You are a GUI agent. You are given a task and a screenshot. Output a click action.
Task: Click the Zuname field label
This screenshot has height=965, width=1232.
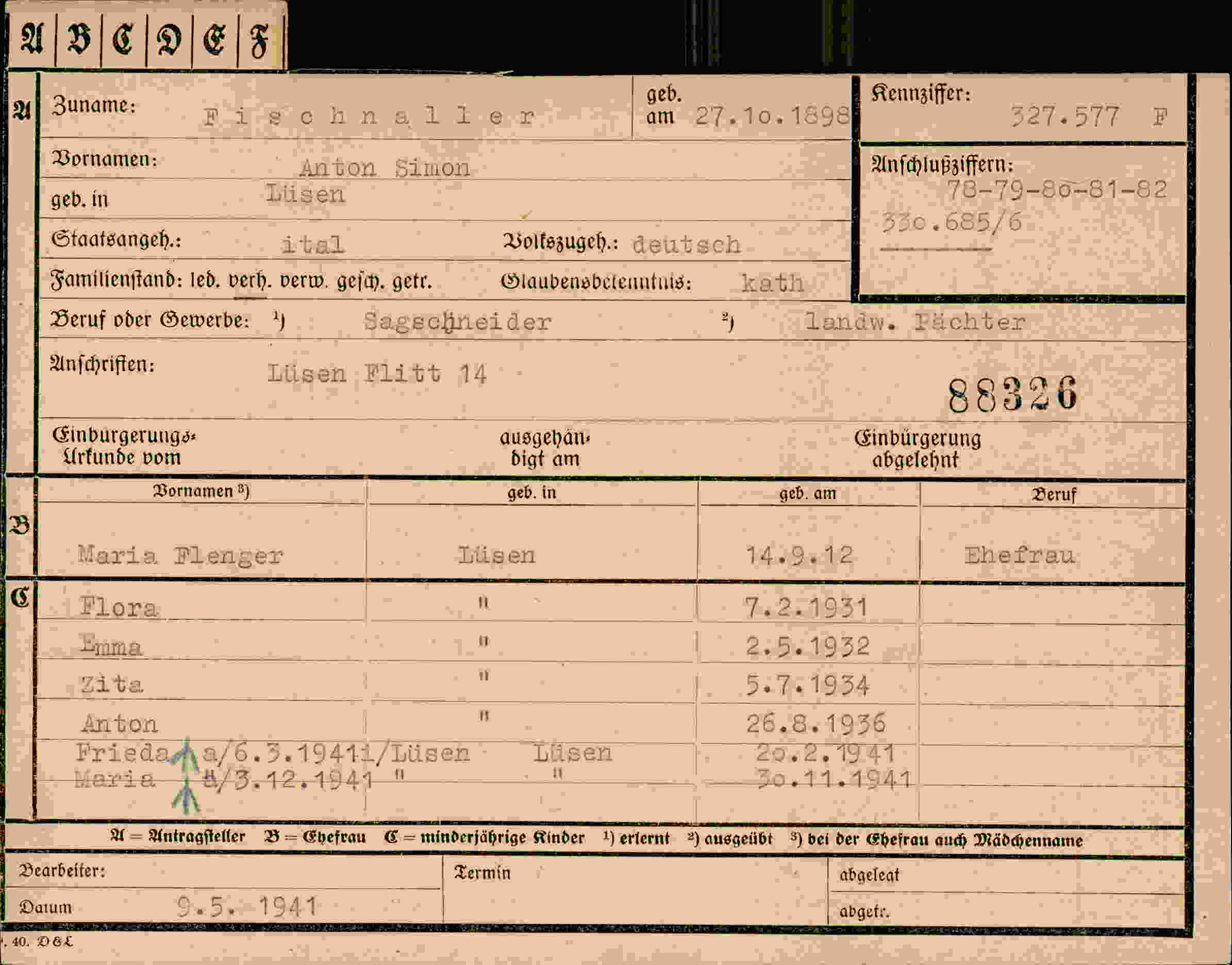[93, 105]
